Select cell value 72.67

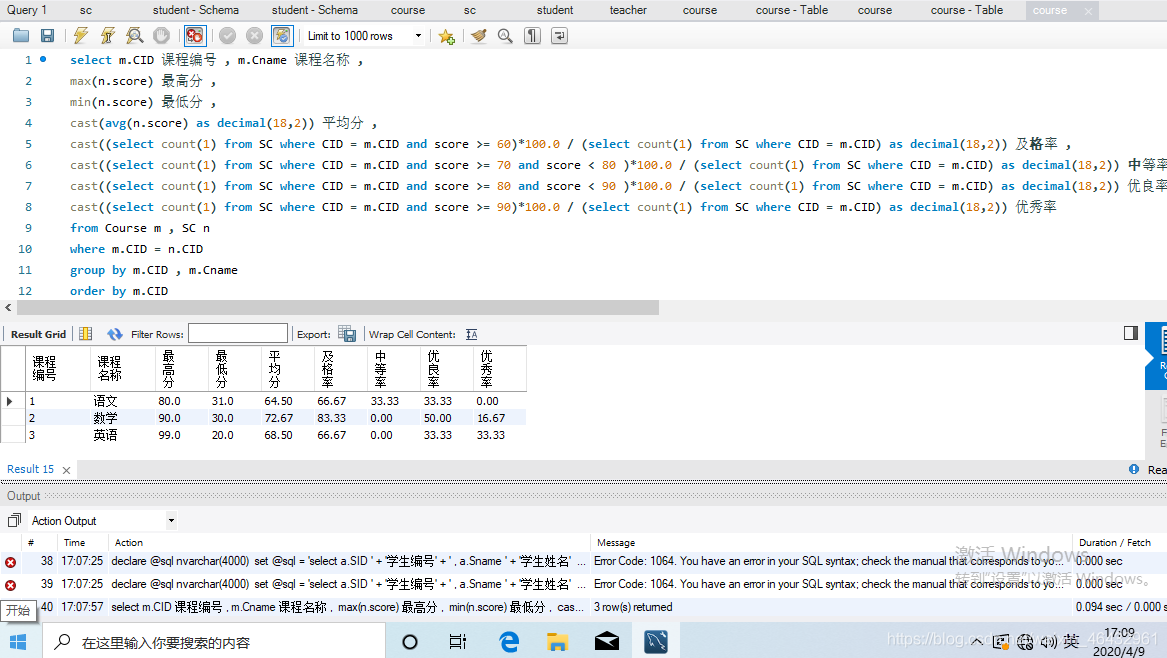pos(278,418)
